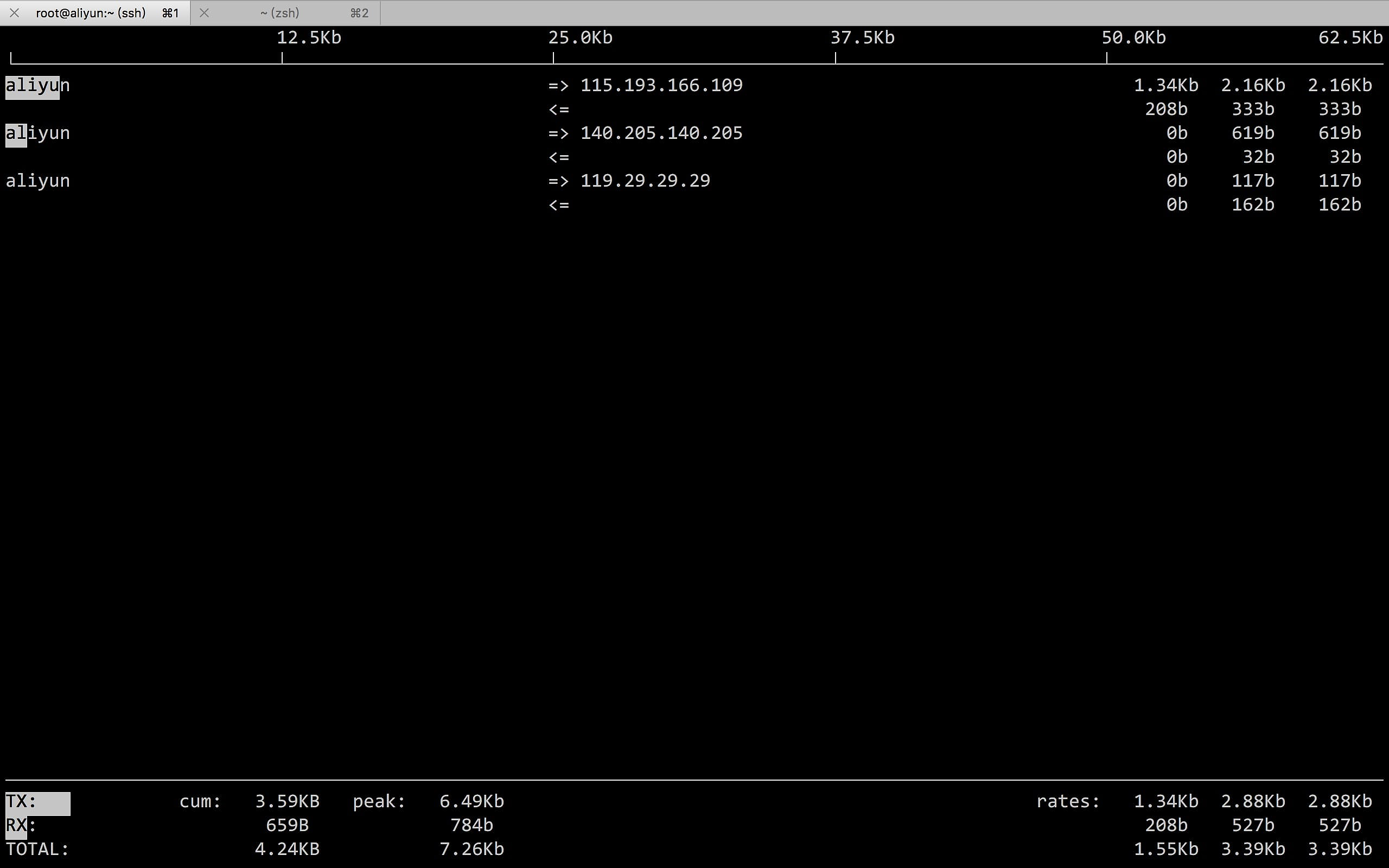Click the RX: label

(21, 825)
